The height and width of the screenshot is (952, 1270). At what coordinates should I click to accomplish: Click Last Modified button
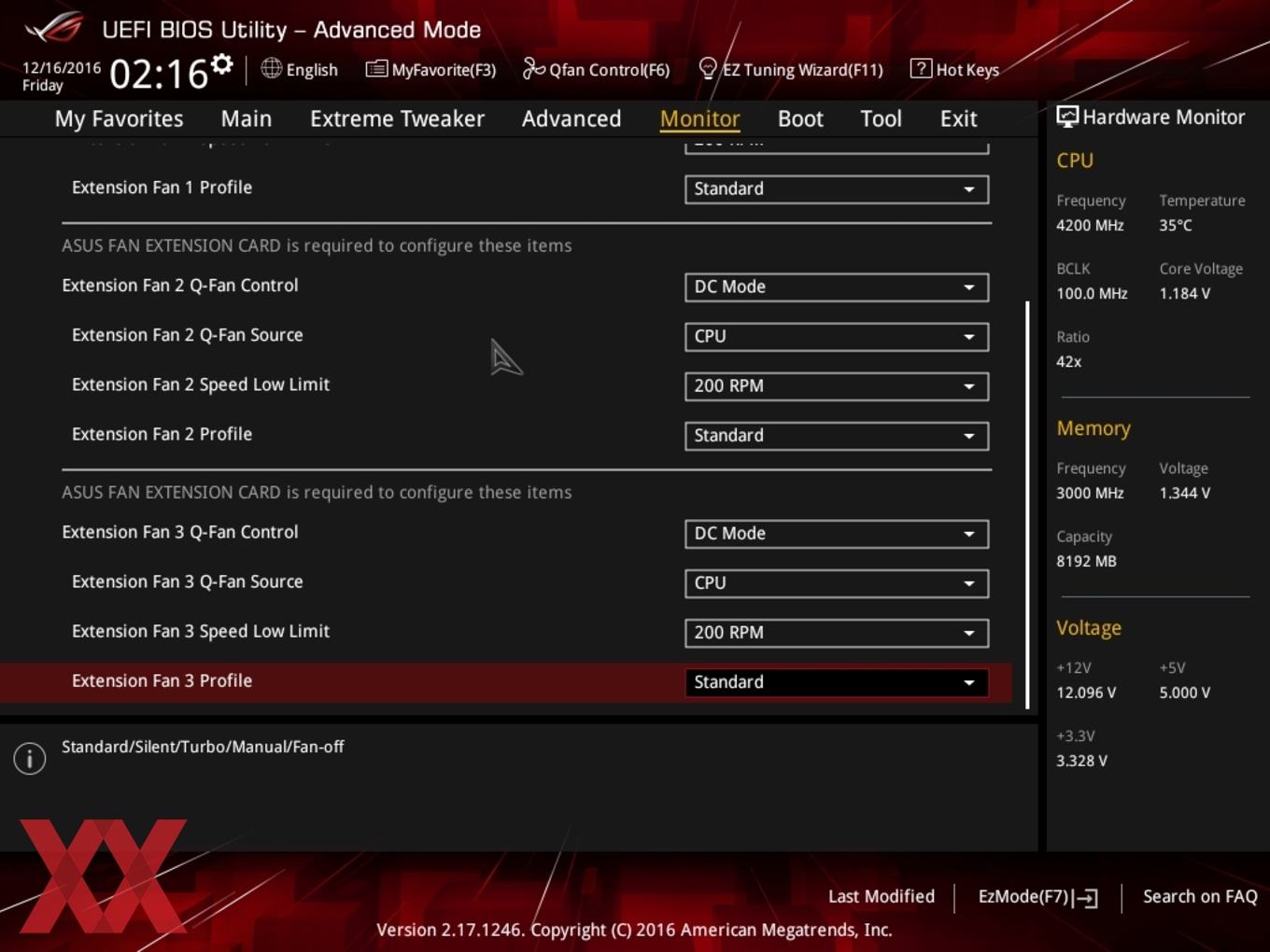pyautogui.click(x=881, y=896)
